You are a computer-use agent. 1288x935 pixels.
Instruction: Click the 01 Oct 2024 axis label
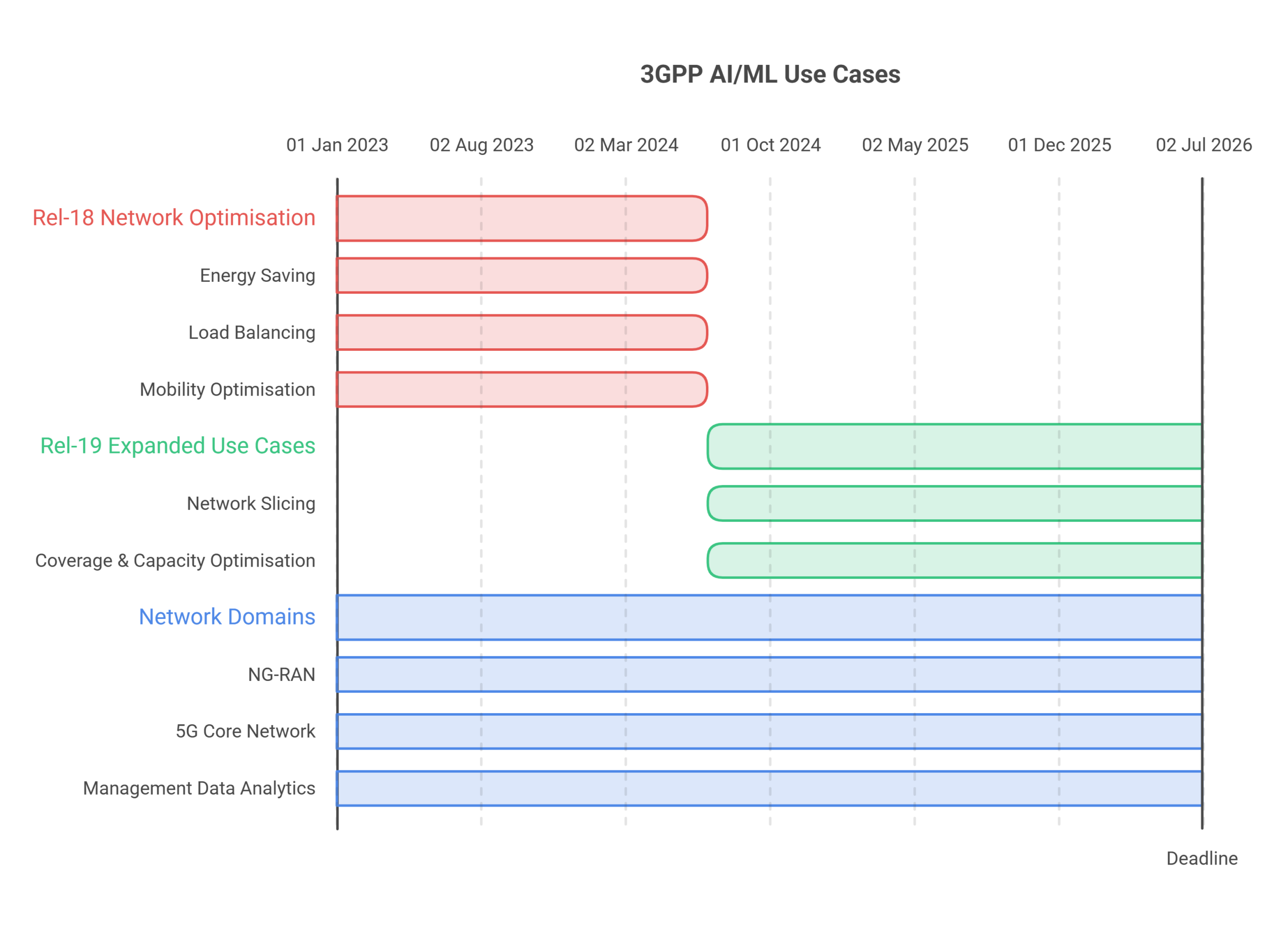[x=771, y=145]
